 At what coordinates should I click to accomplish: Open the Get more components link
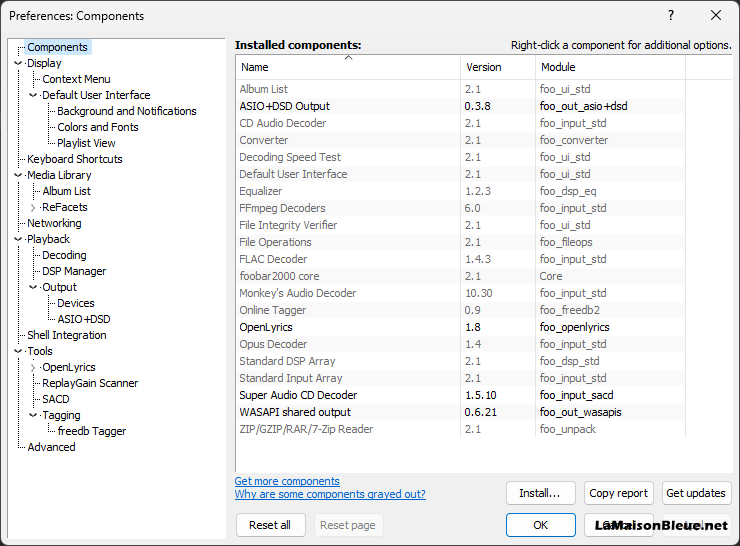point(287,481)
